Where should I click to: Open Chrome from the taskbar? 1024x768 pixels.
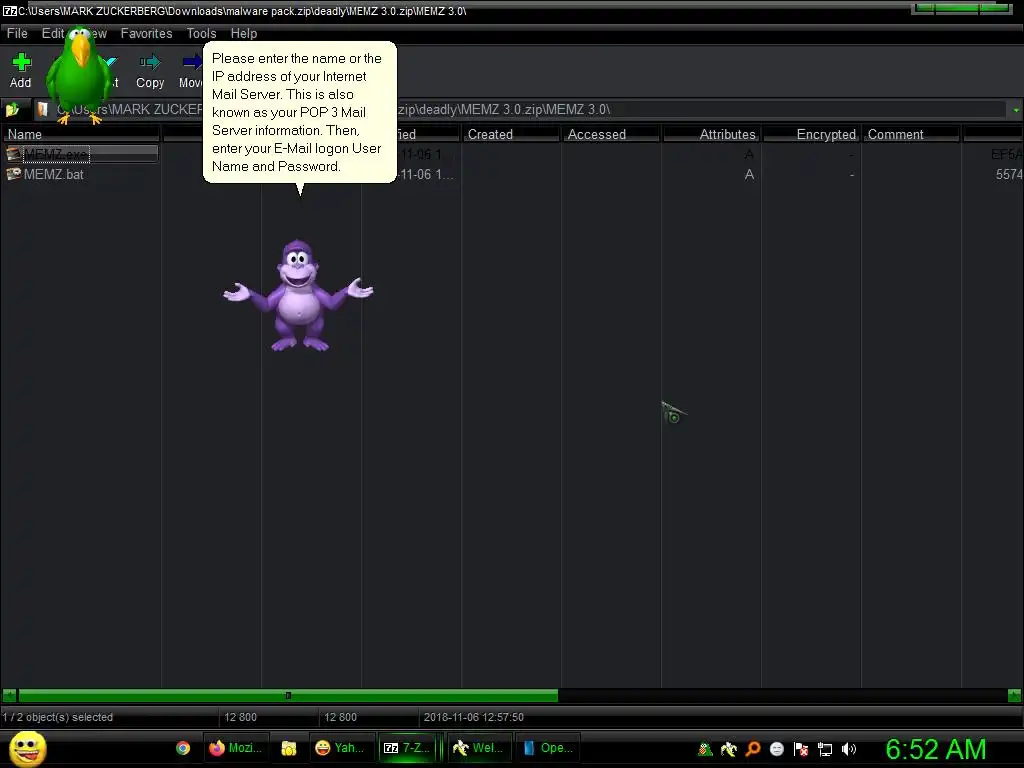pos(183,748)
